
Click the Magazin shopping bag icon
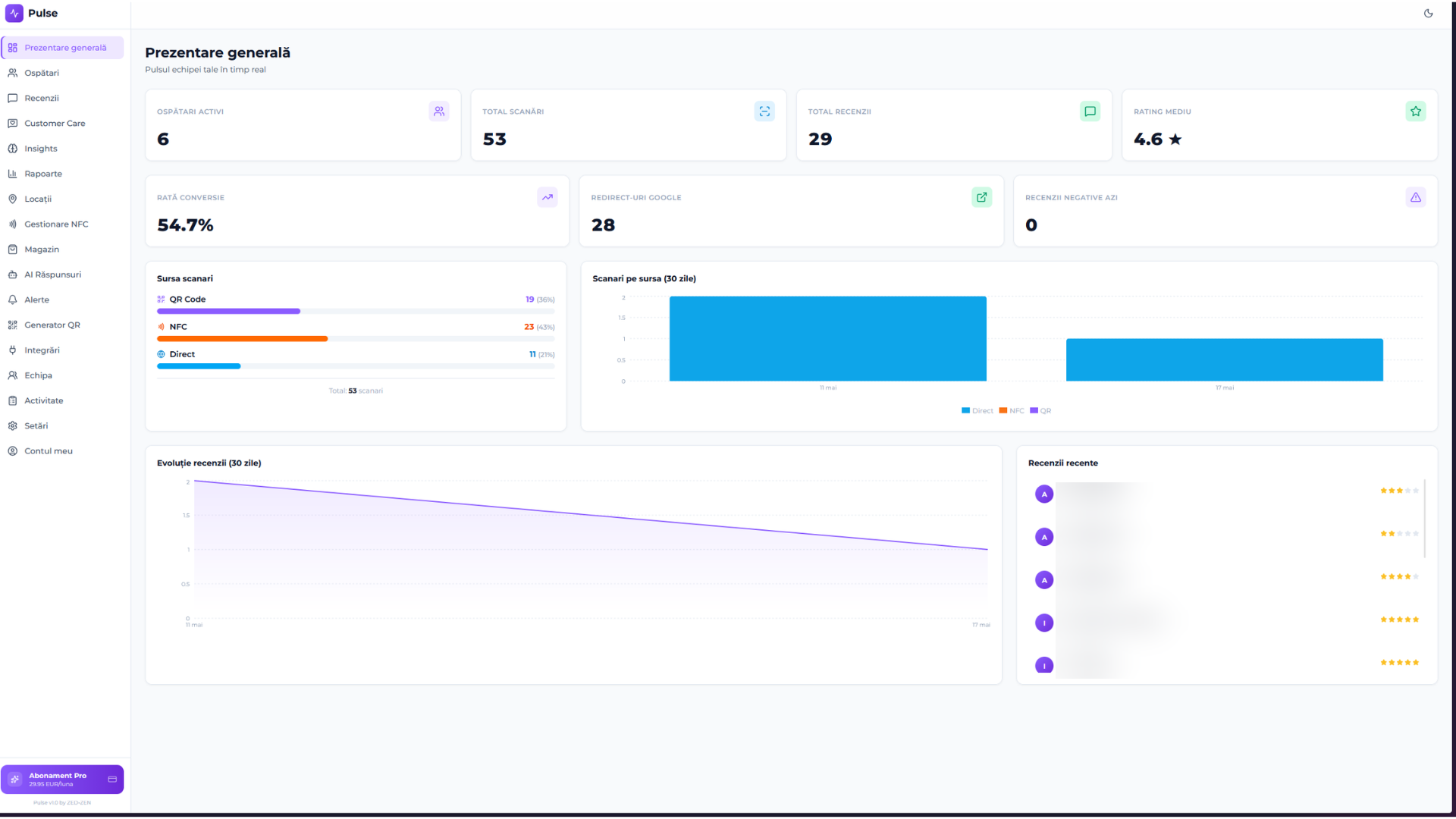point(13,249)
